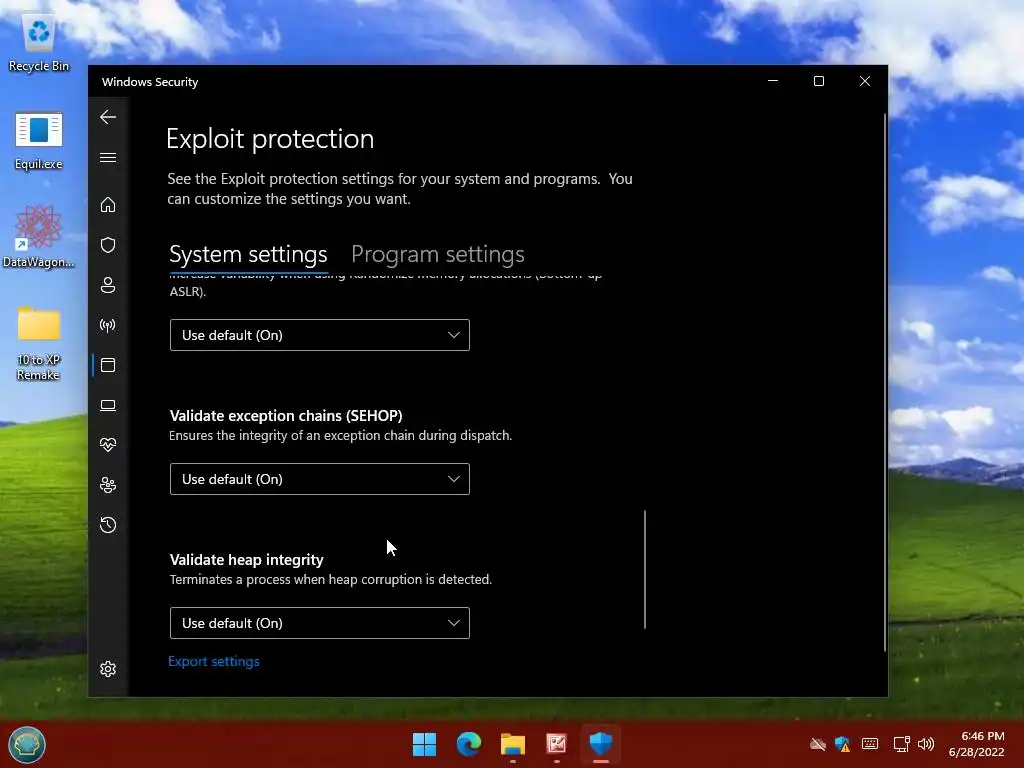Open the Validate exception chains (SEHOP) dropdown
Image resolution: width=1024 pixels, height=768 pixels.
(x=319, y=479)
